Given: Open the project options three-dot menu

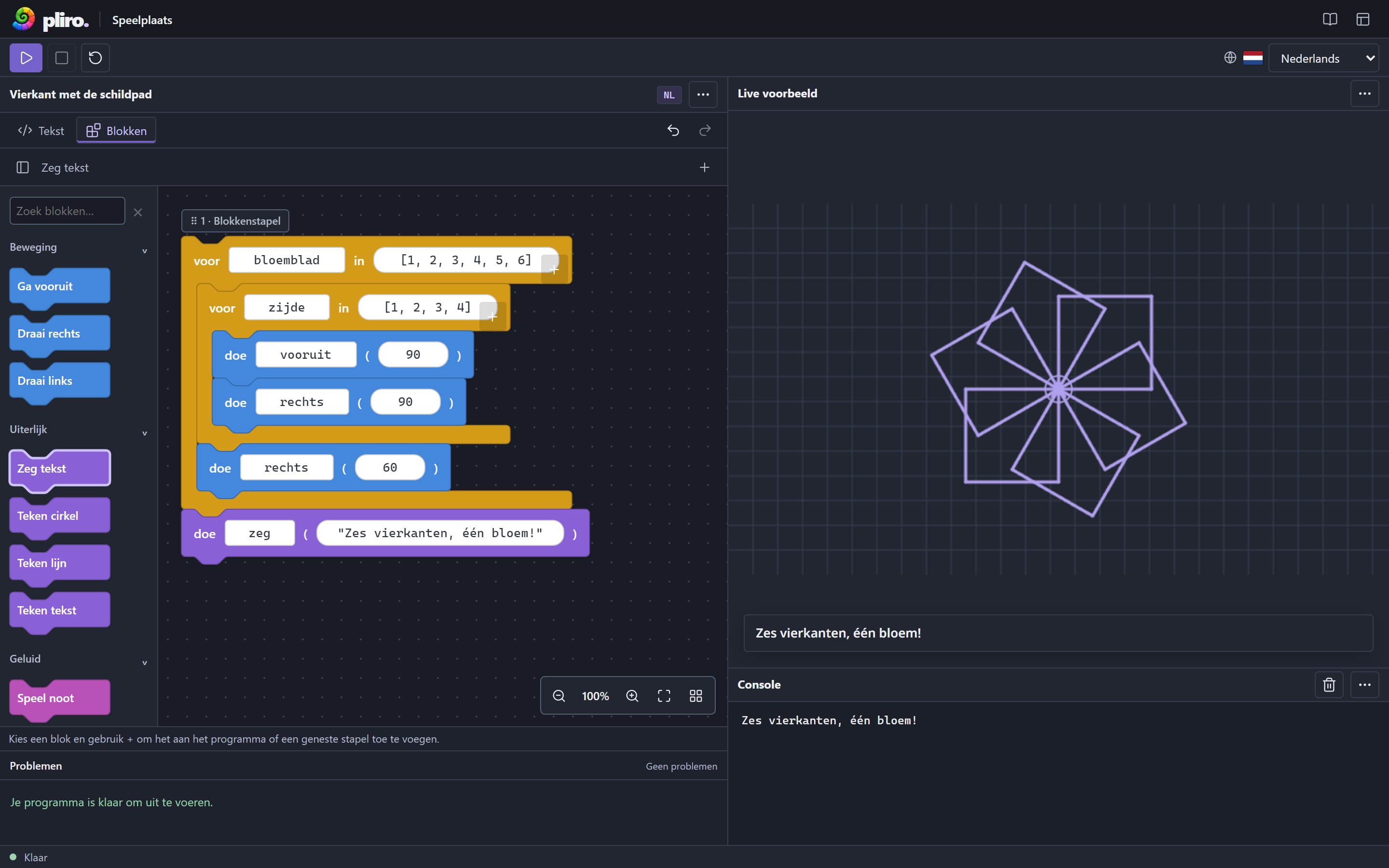Looking at the screenshot, I should (703, 95).
